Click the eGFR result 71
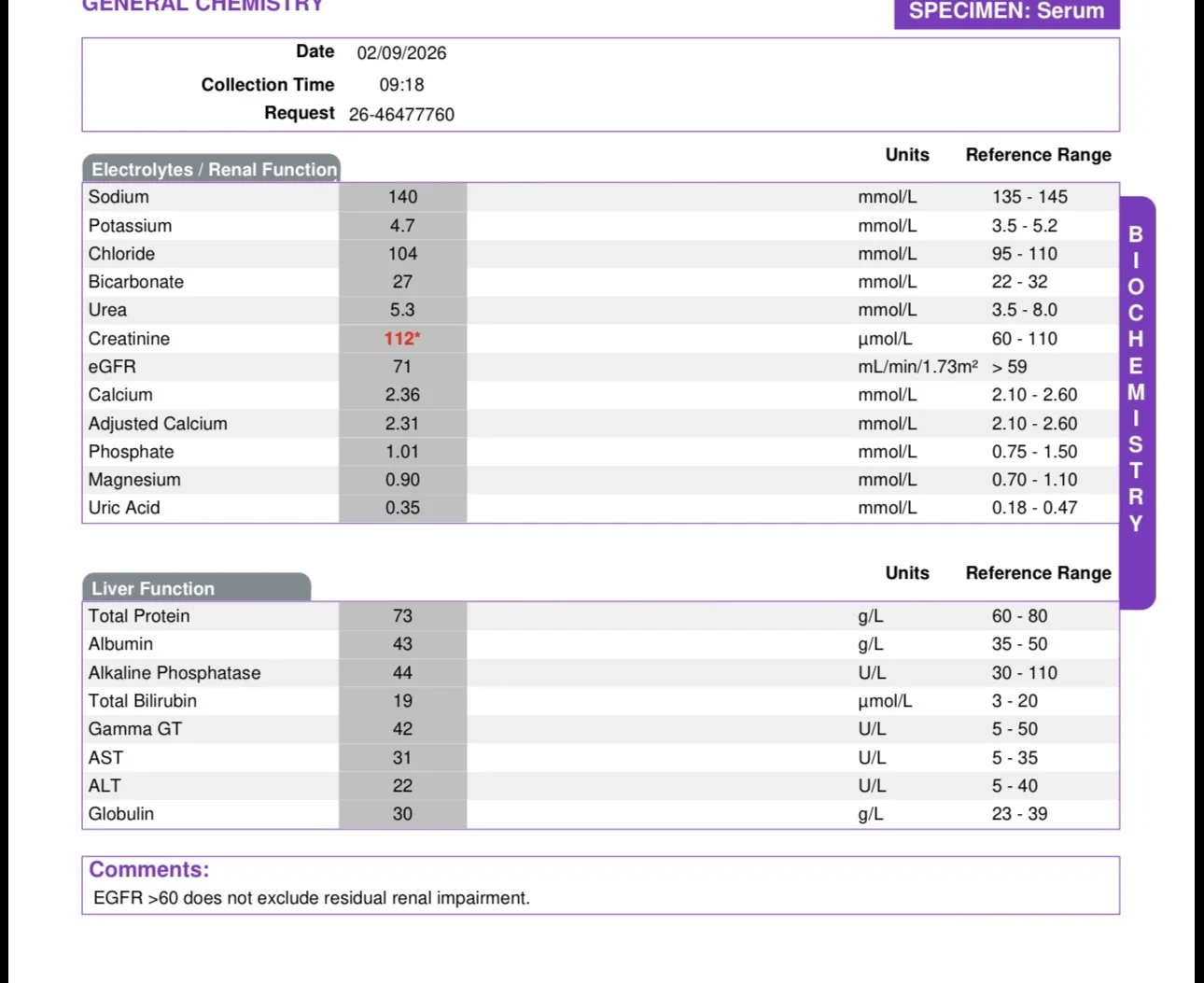This screenshot has height=983, width=1204. (x=402, y=367)
